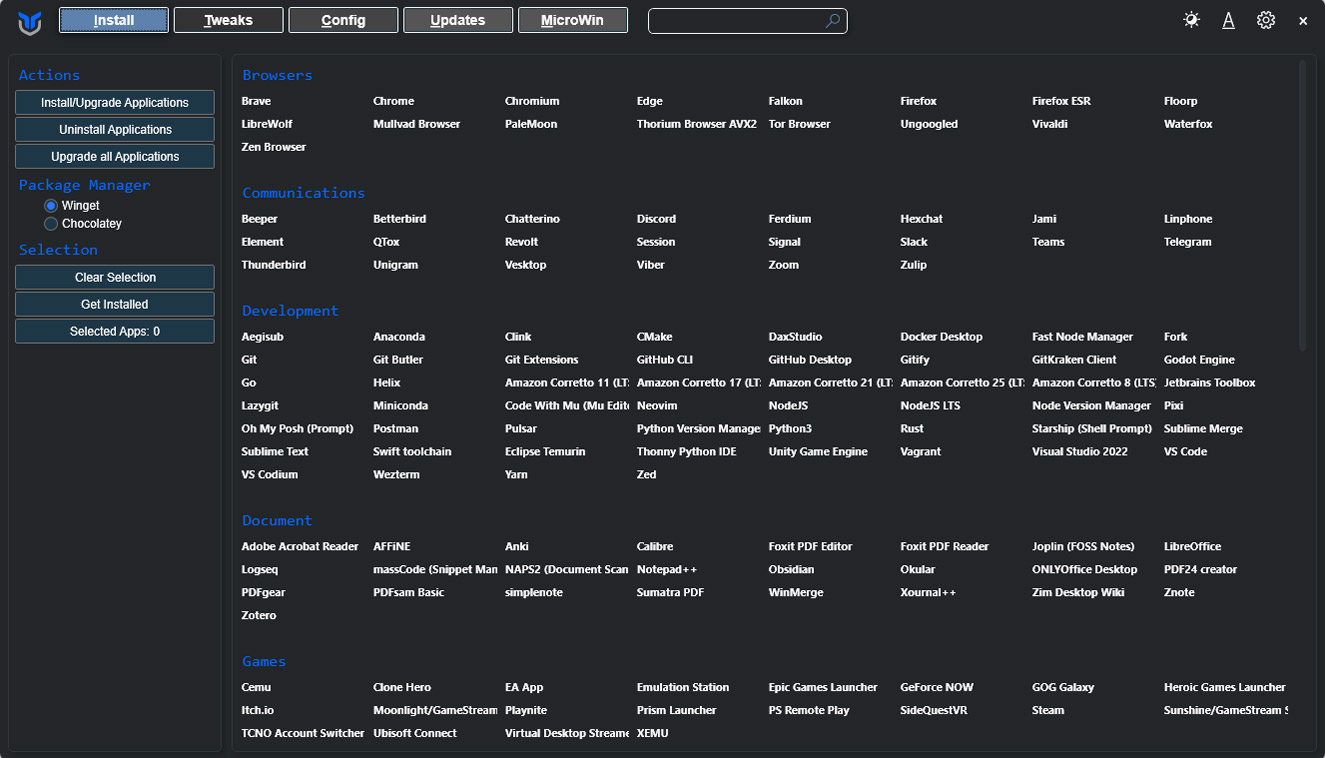Select GOG Galaxy entry
The height and width of the screenshot is (758, 1325).
tap(1063, 688)
